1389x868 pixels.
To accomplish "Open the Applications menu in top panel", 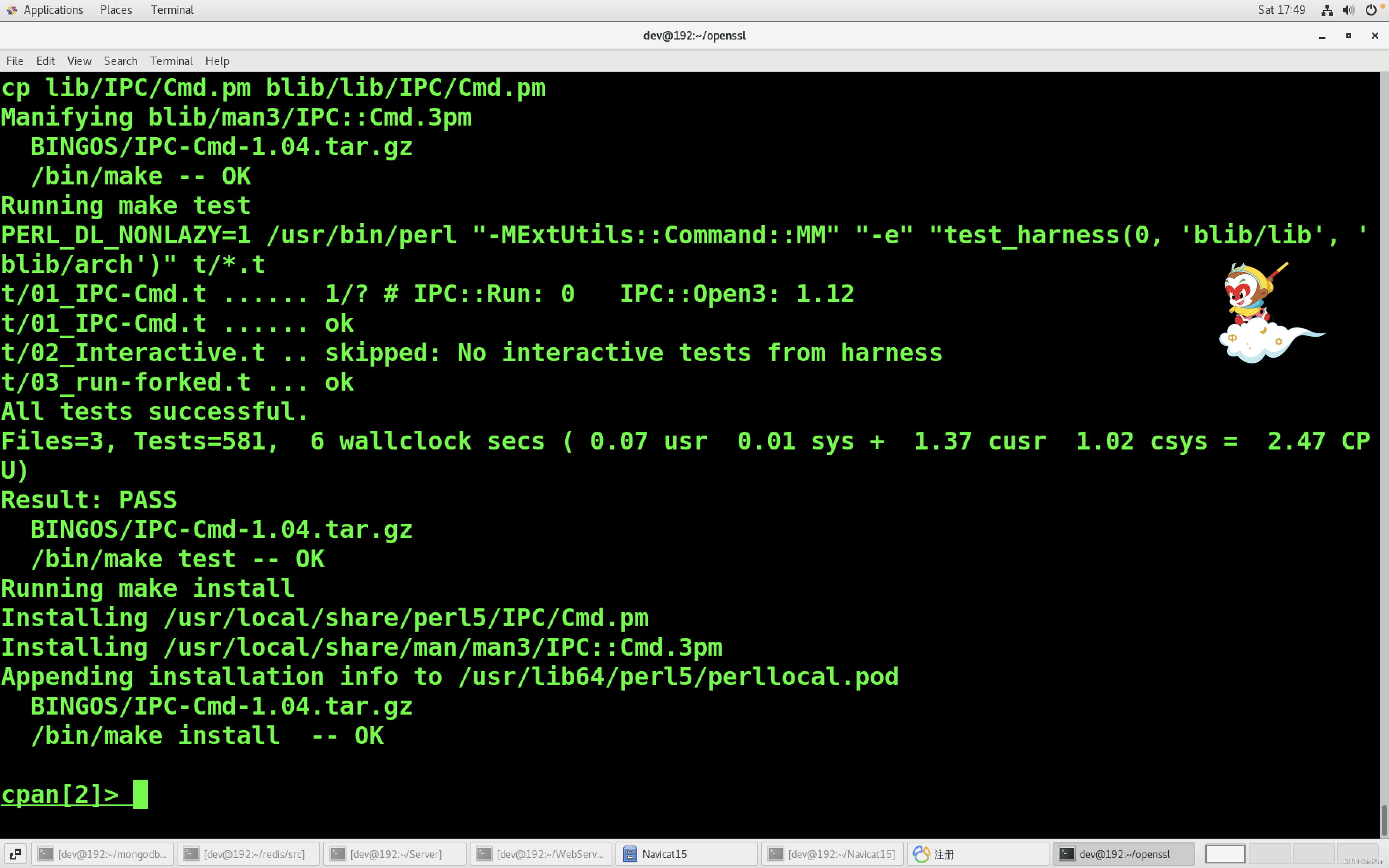I will click(53, 10).
